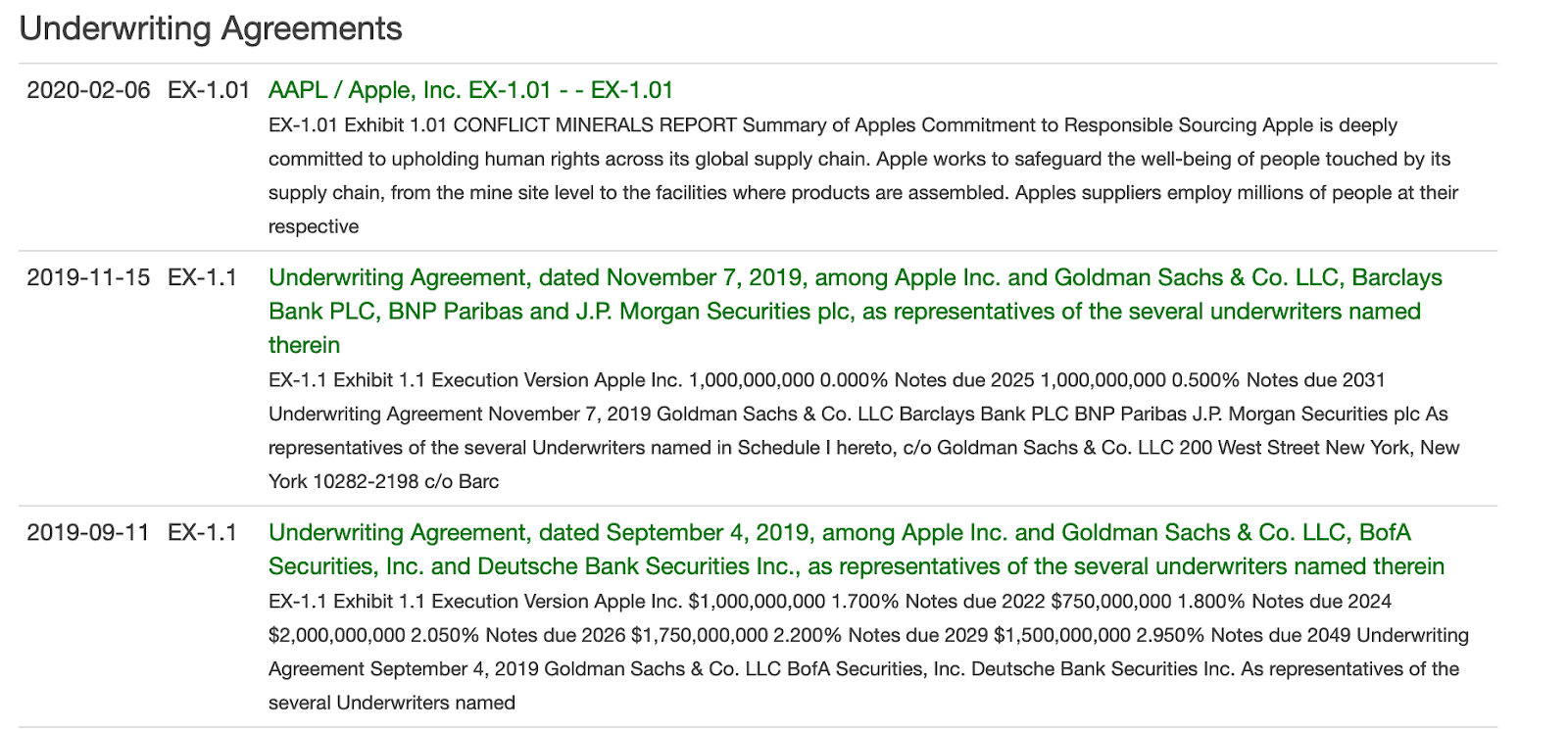Select the 2020-02-06 filing date
The width and height of the screenshot is (1568, 733).
pyautogui.click(x=88, y=90)
